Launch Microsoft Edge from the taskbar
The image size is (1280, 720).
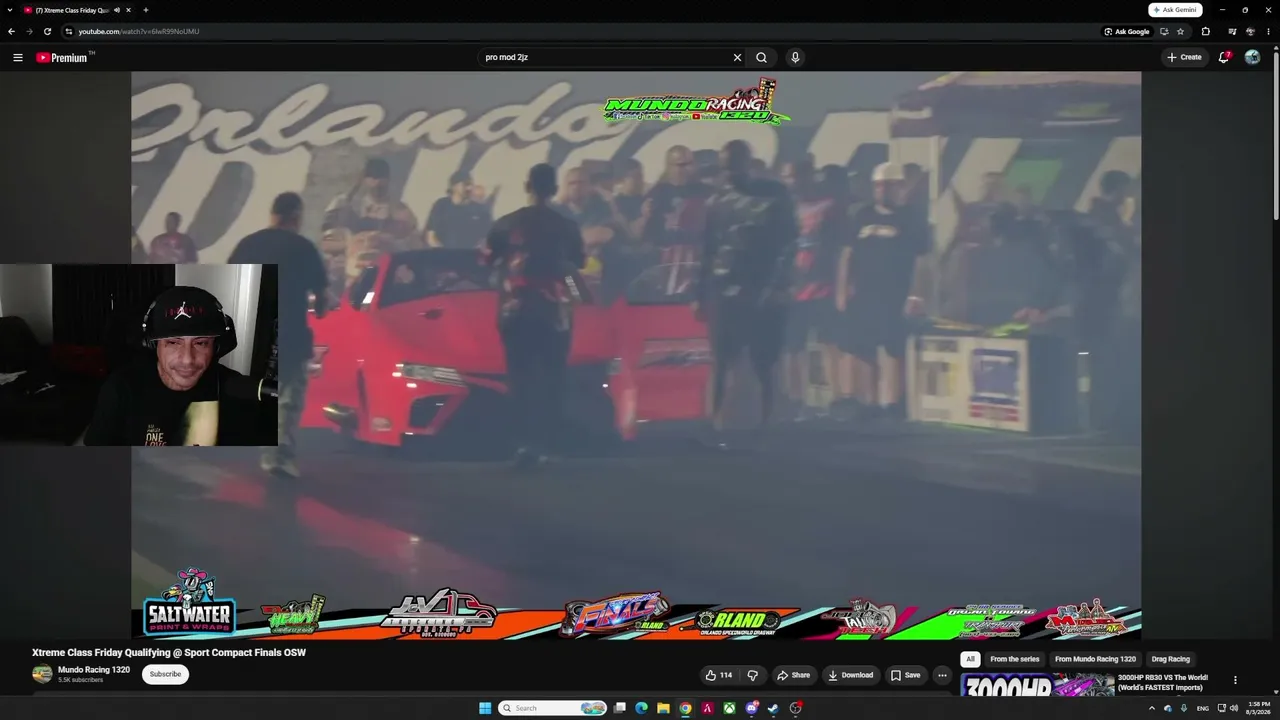click(x=641, y=708)
